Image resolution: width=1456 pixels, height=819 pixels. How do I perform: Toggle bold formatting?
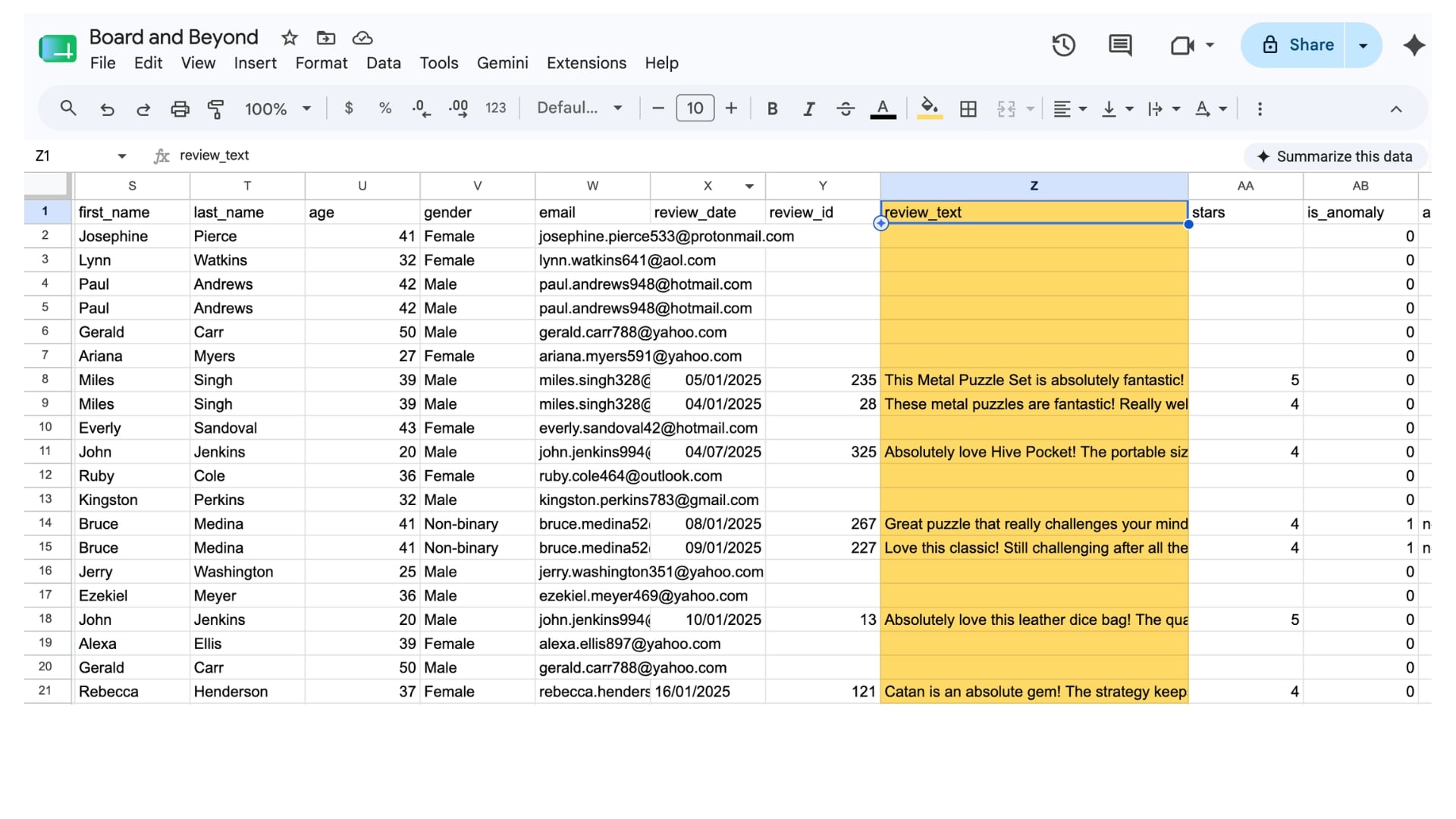(772, 108)
